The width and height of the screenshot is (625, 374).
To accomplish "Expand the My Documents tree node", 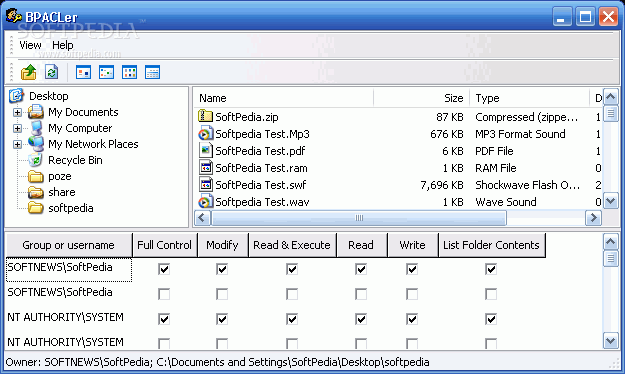I will pyautogui.click(x=17, y=112).
